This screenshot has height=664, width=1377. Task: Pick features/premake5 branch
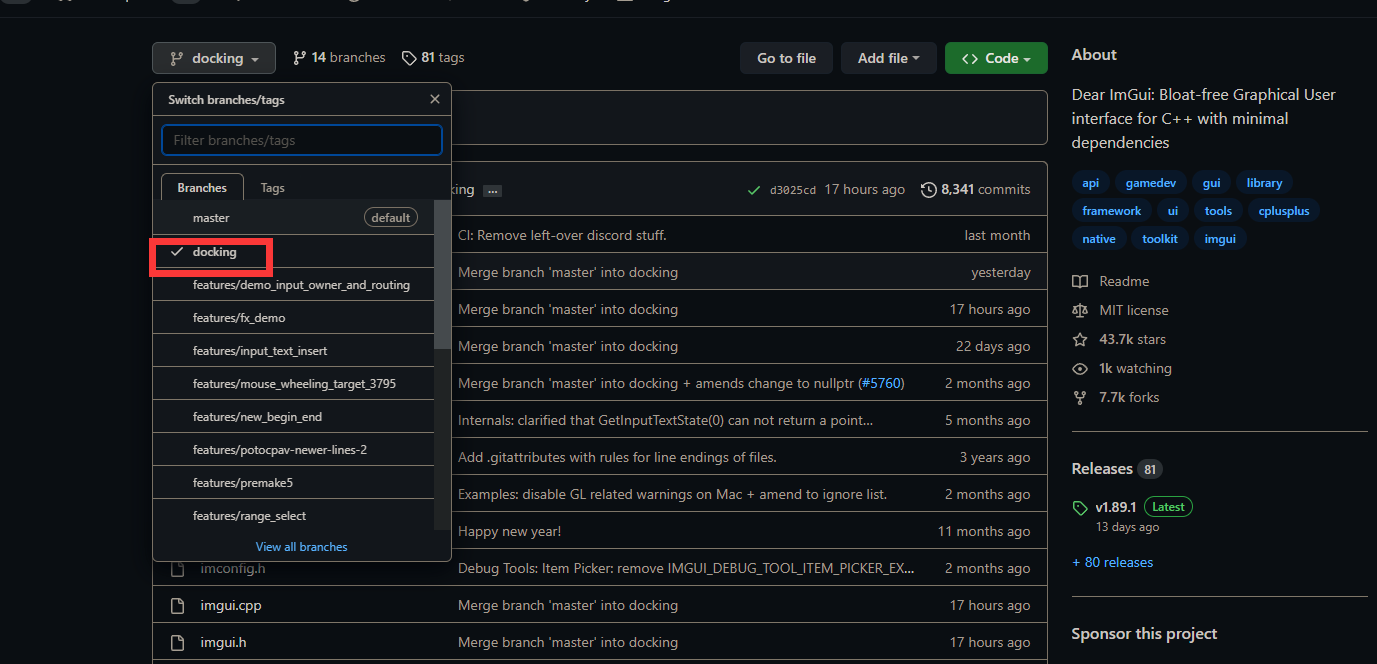[x=294, y=483]
